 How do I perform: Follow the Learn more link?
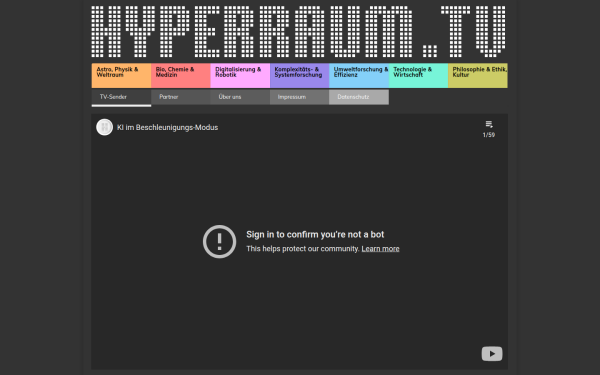380,249
